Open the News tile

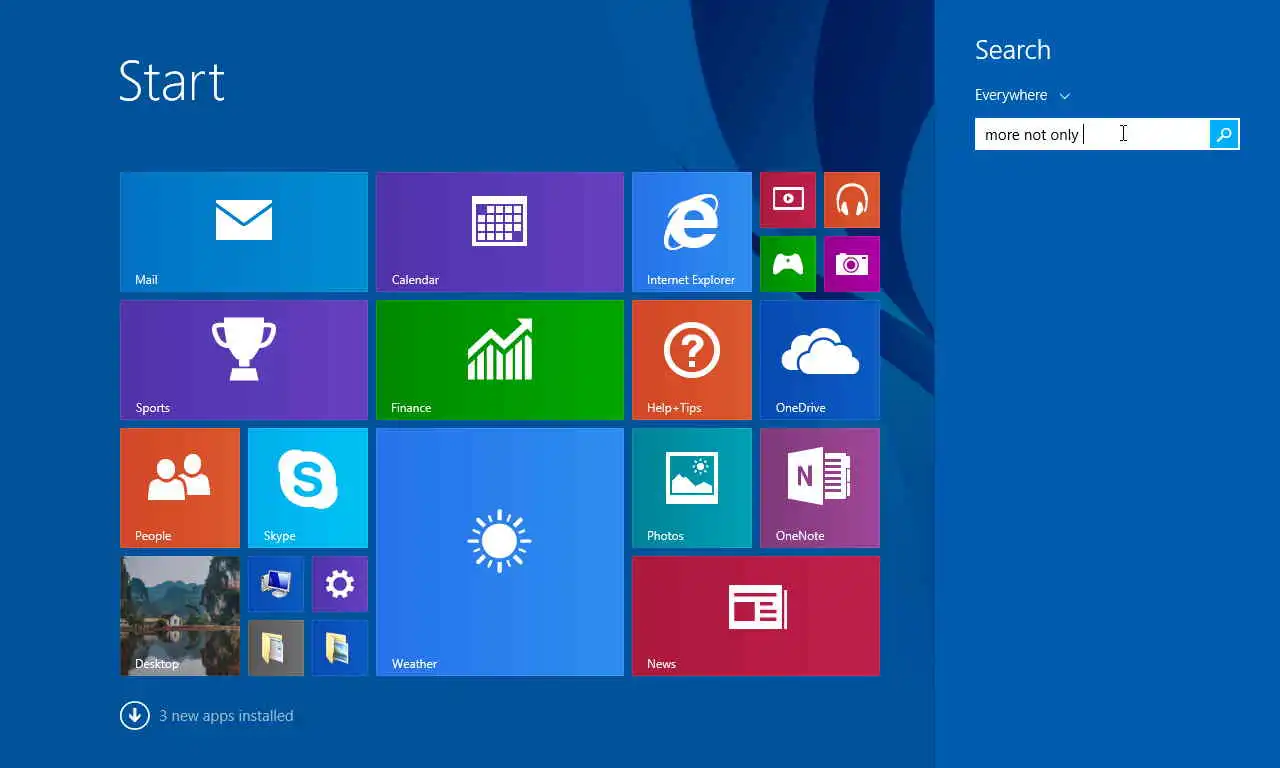pyautogui.click(x=756, y=616)
